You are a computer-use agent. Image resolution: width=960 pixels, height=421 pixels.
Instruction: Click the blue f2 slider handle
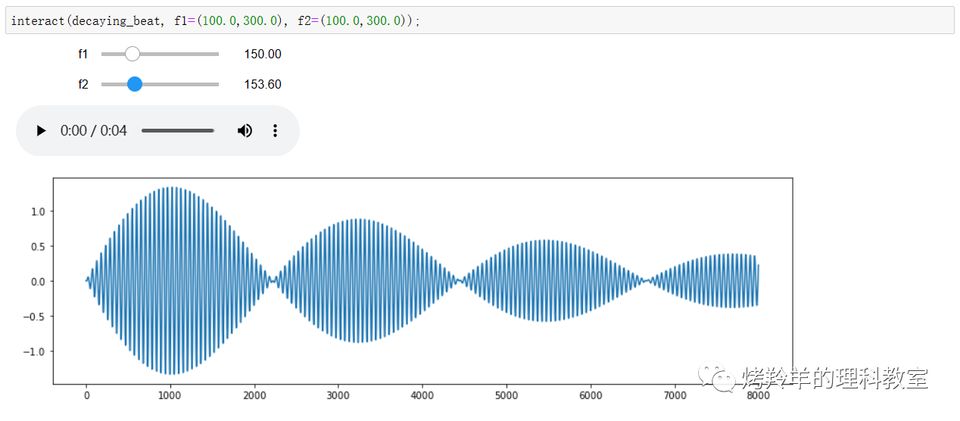point(135,85)
